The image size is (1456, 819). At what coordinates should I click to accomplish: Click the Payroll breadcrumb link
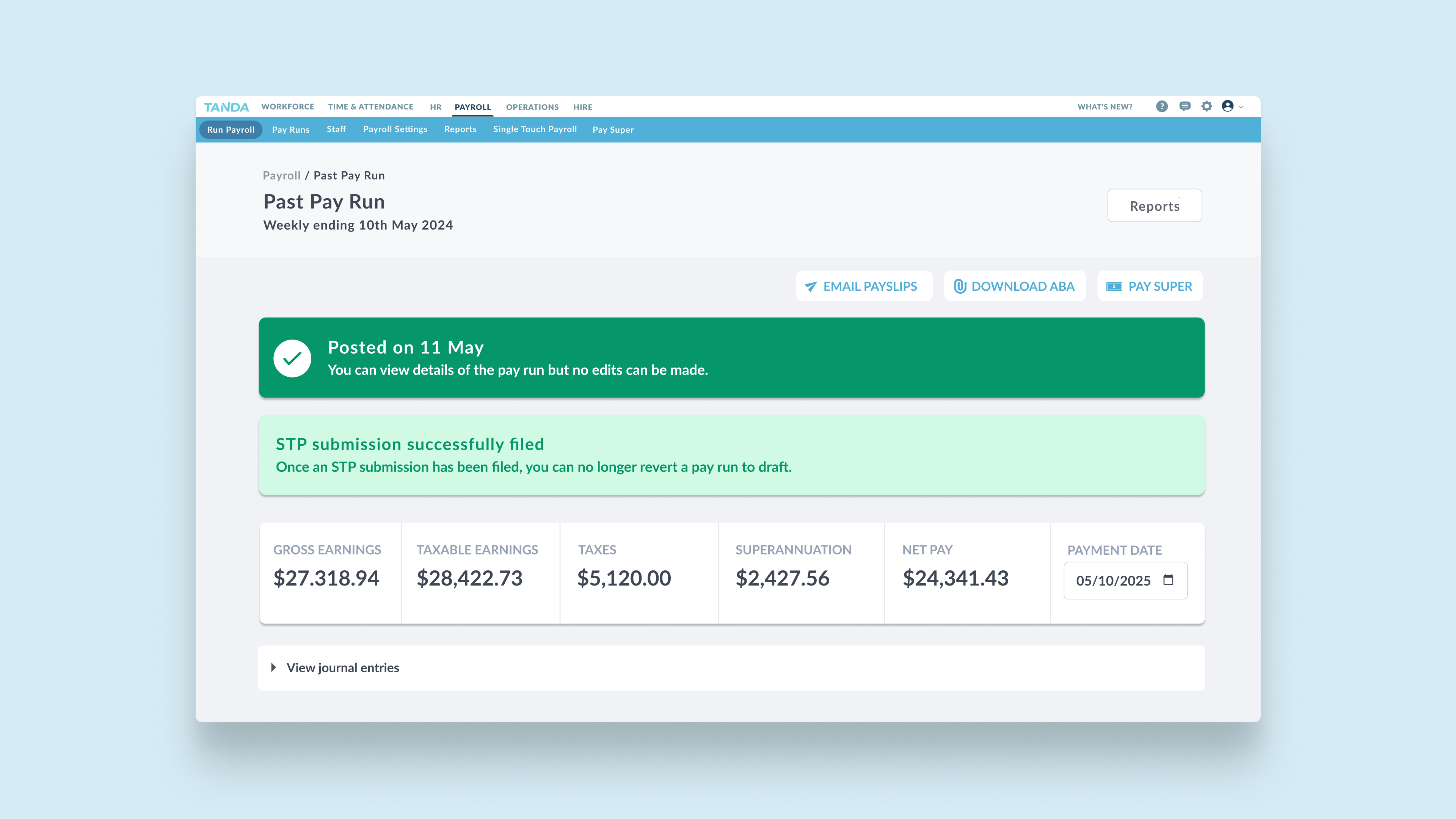click(x=281, y=175)
